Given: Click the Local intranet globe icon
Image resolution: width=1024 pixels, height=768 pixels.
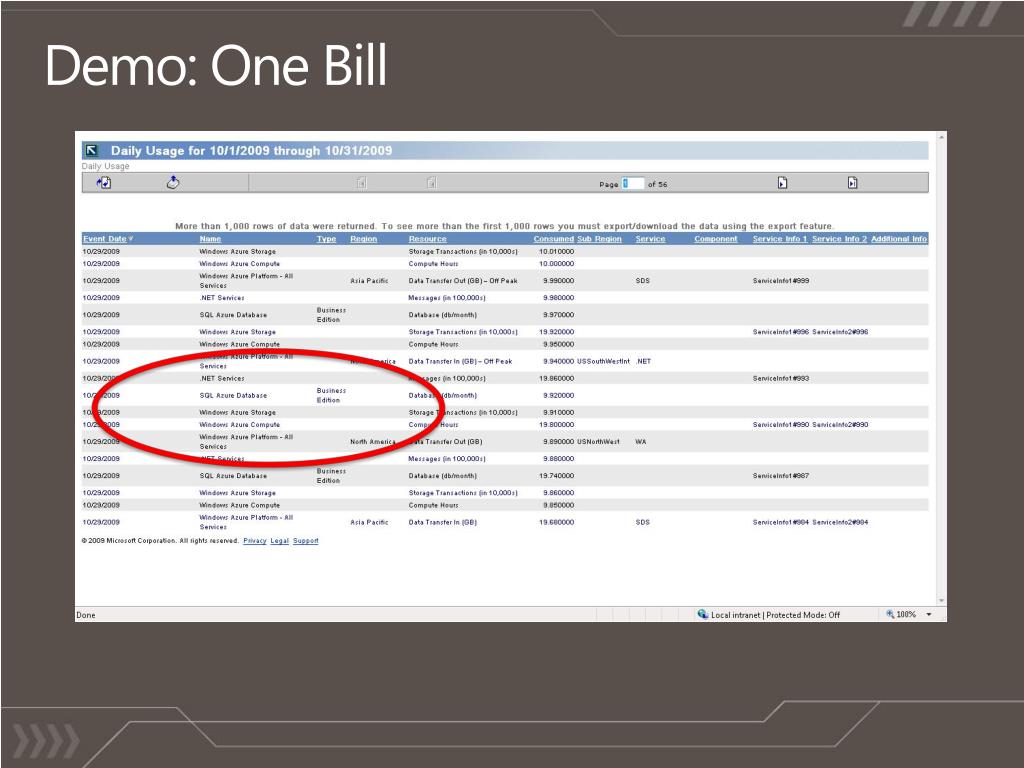Looking at the screenshot, I should (x=703, y=614).
